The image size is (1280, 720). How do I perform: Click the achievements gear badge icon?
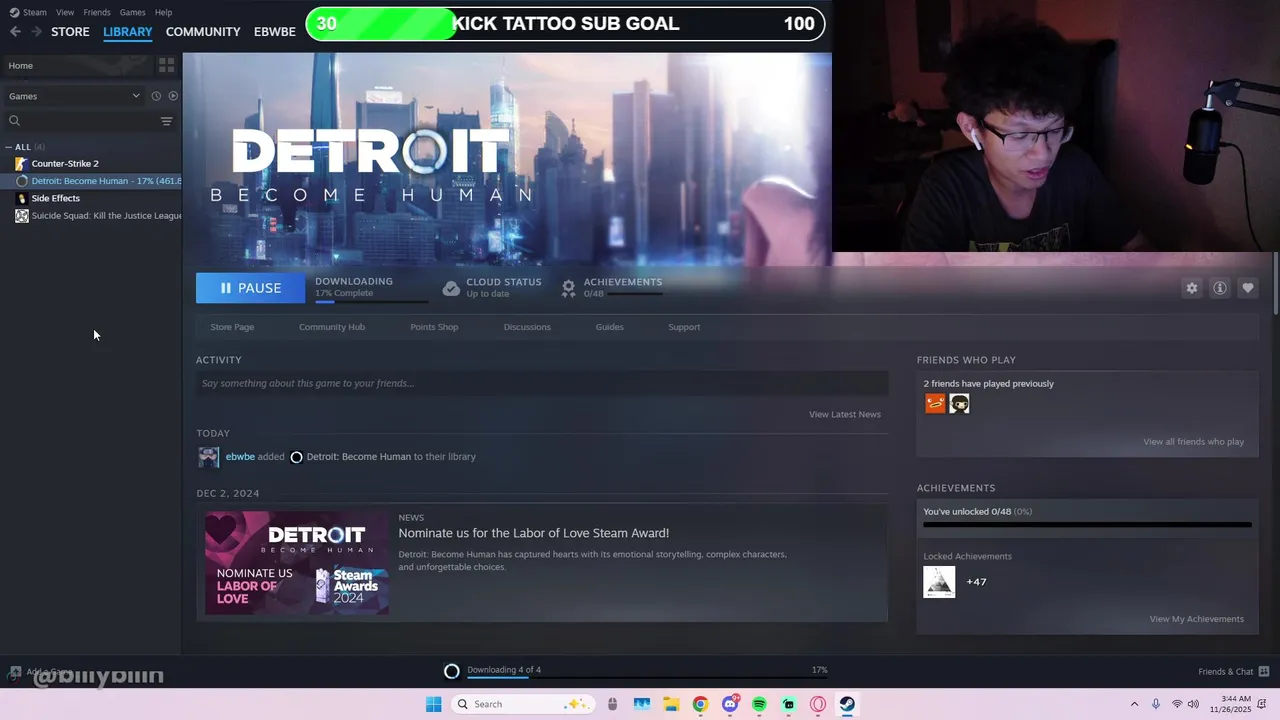point(568,288)
